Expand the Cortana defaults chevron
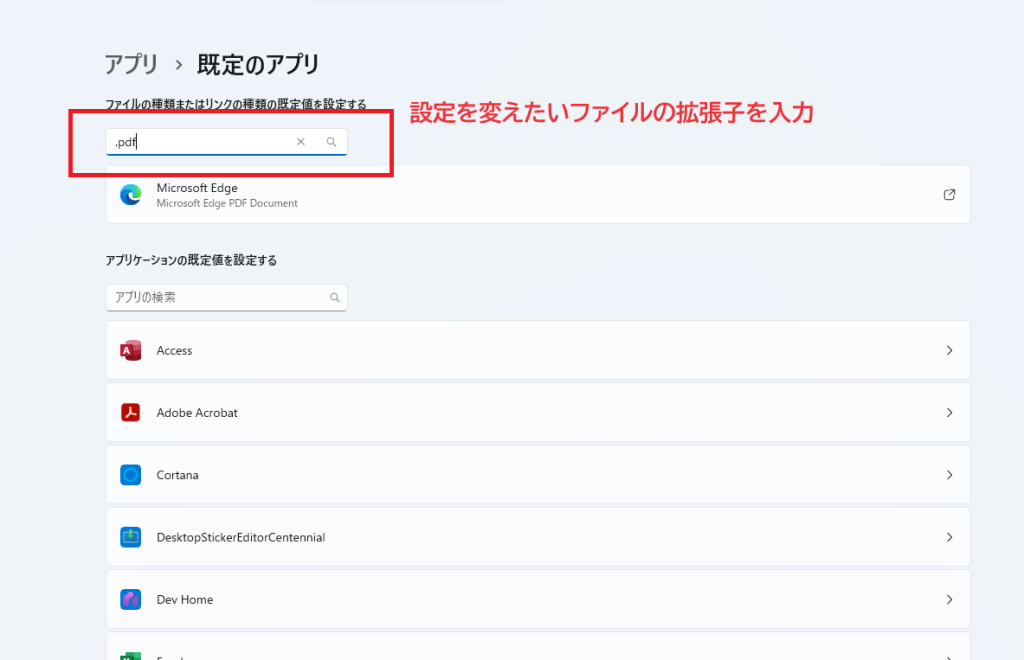Viewport: 1024px width, 660px height. click(x=950, y=475)
